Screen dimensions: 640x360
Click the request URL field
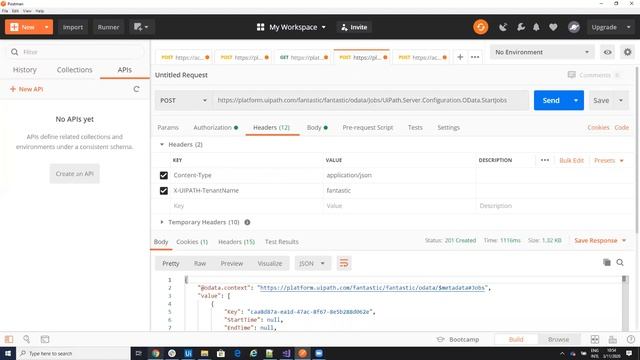(x=371, y=100)
